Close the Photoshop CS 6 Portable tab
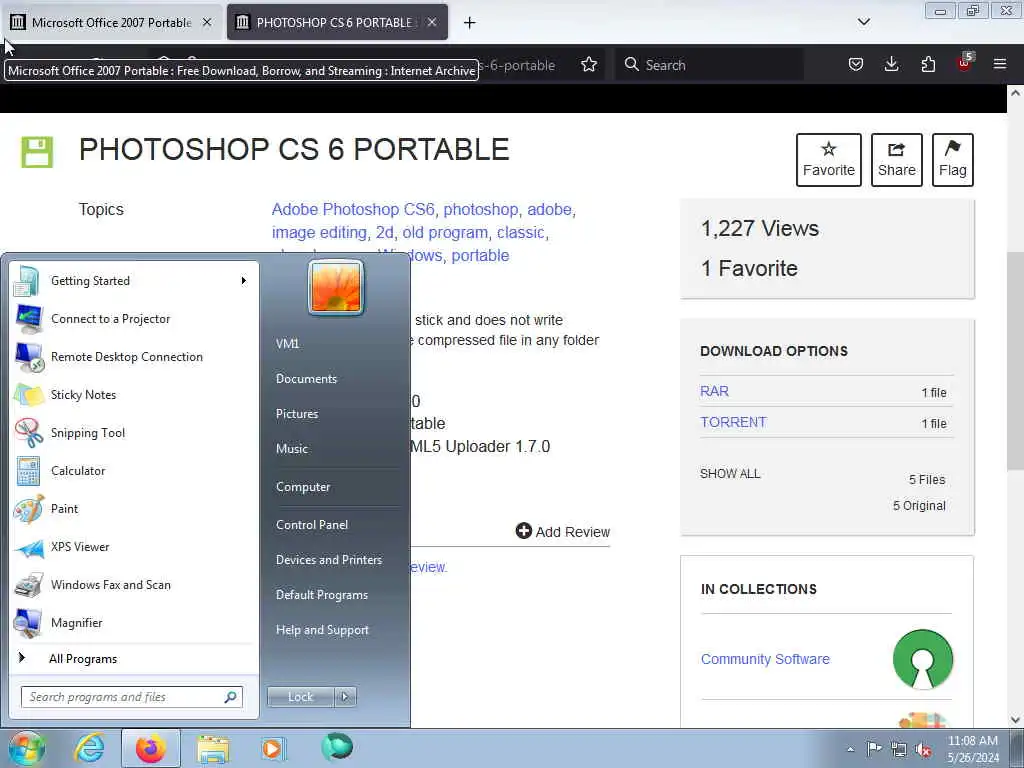The height and width of the screenshot is (768, 1024). [x=432, y=22]
